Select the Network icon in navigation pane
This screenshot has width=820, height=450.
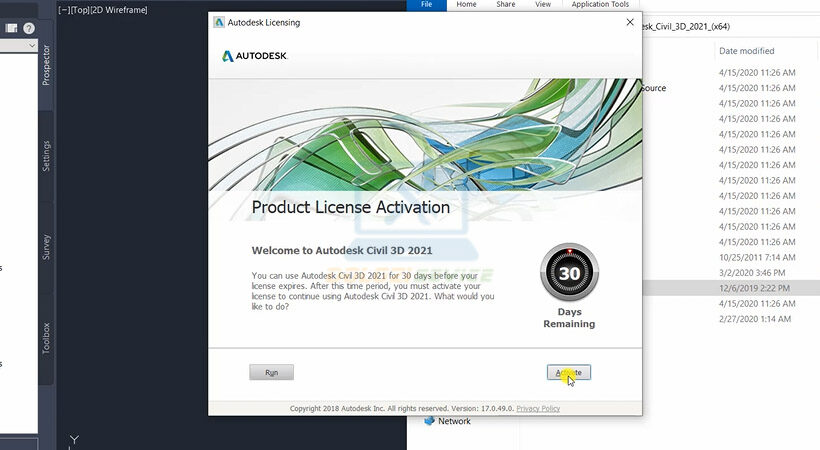tap(430, 421)
